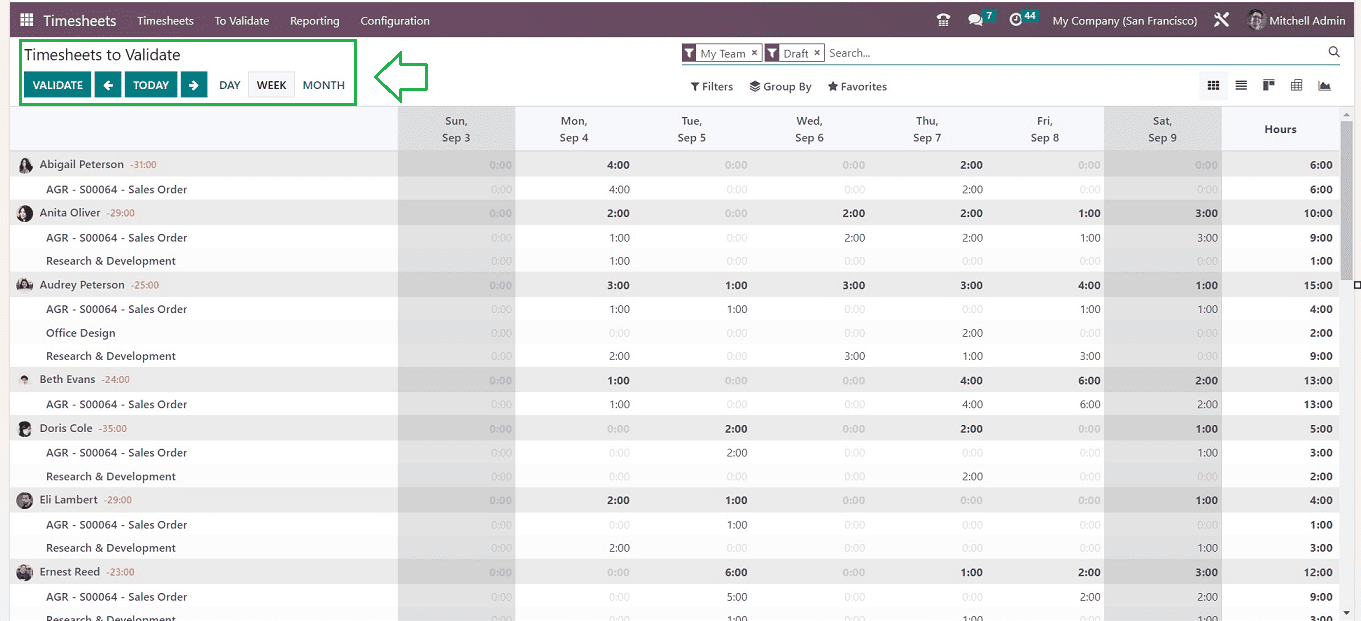This screenshot has width=1361, height=621.
Task: Click Doris Cole's avatar
Action: click(25, 428)
